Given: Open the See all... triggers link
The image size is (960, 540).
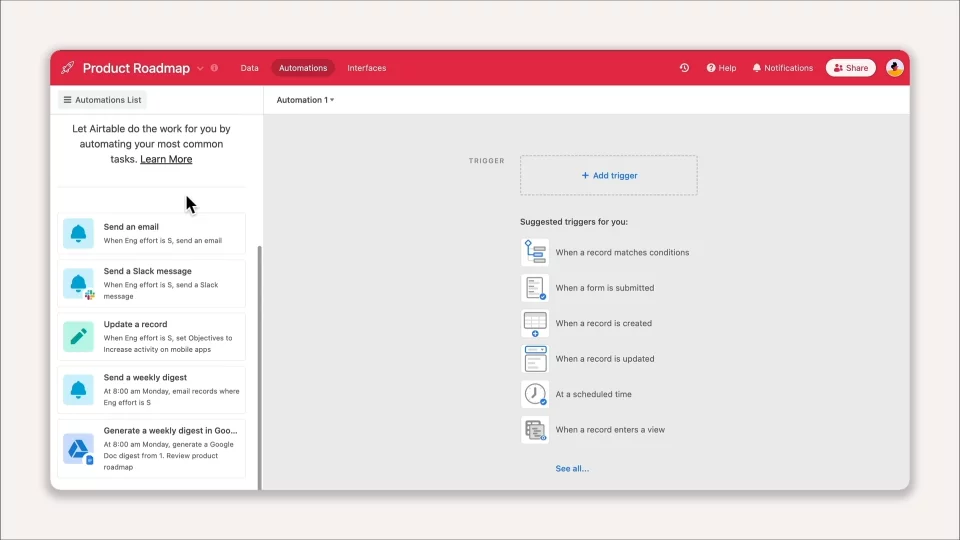Looking at the screenshot, I should point(572,468).
